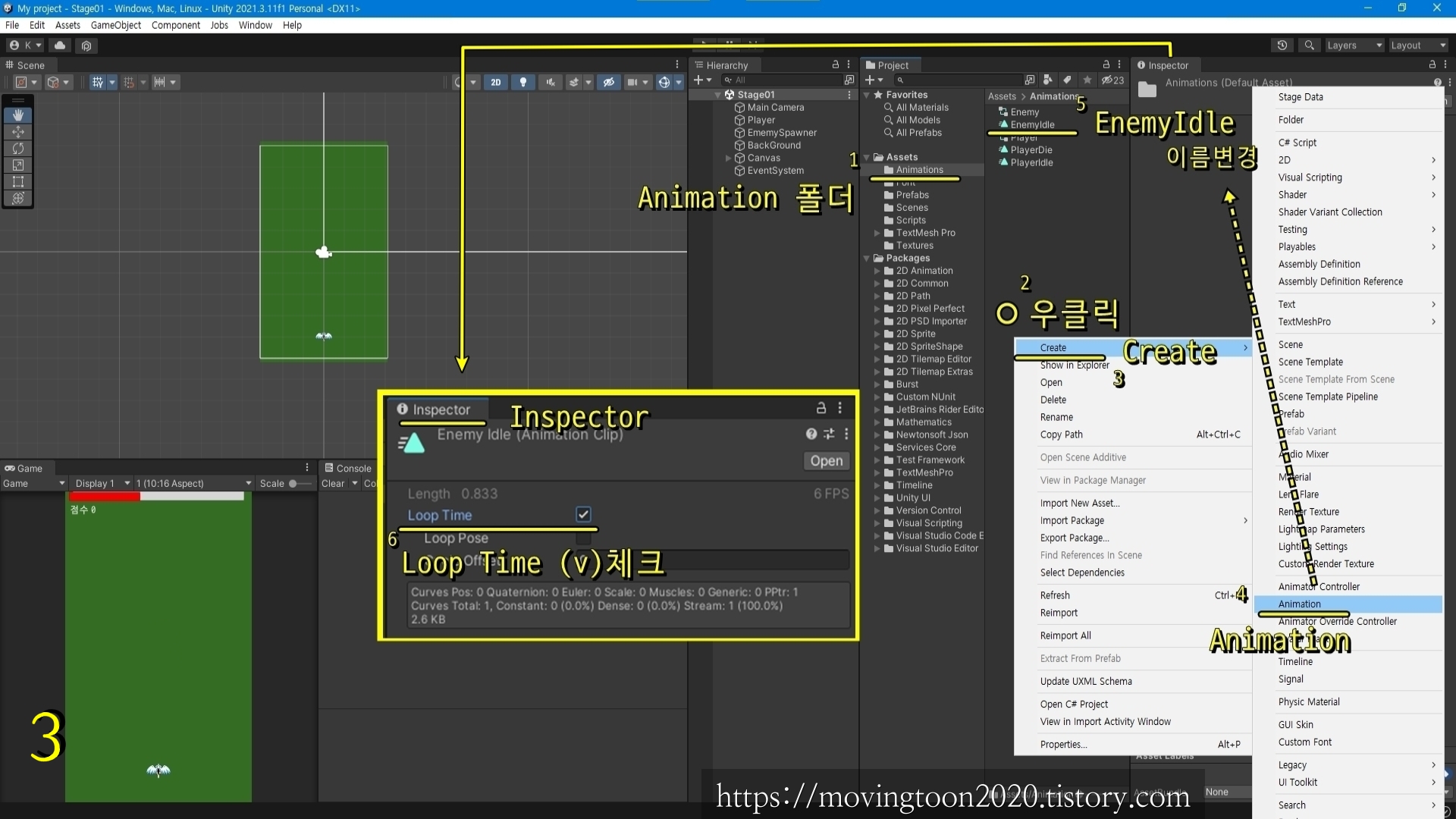Choose Show in Explorer in context menu

click(x=1133, y=365)
